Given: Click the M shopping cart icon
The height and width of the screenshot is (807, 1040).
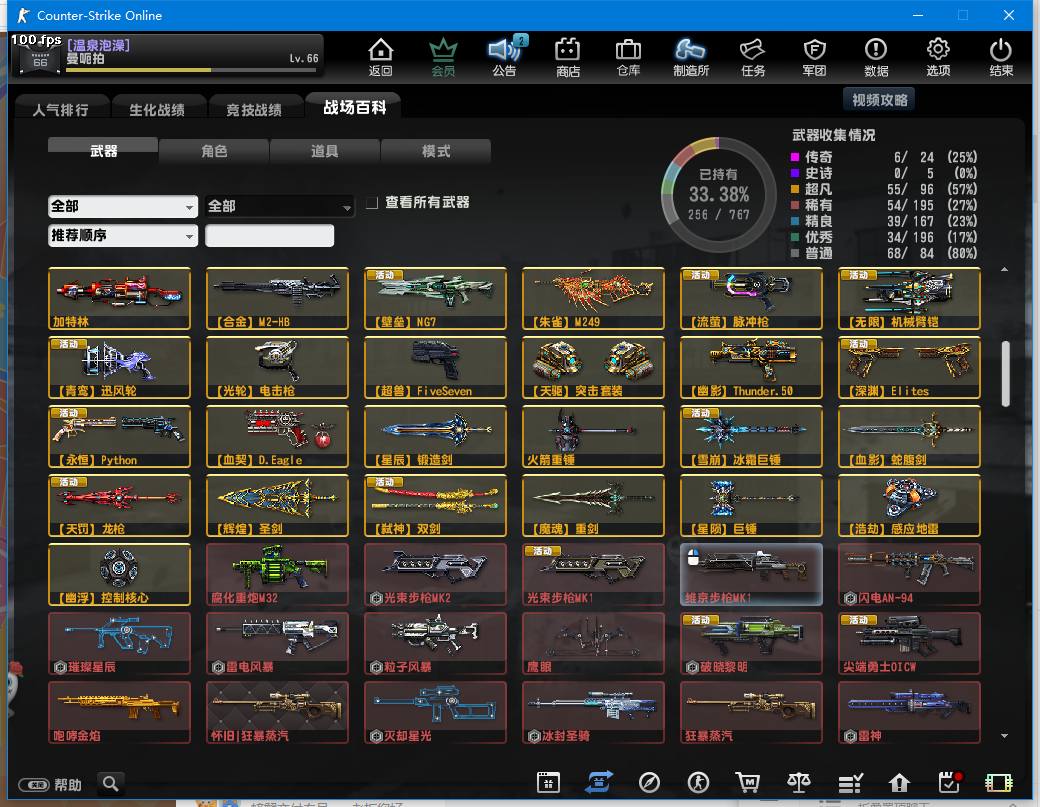Looking at the screenshot, I should coord(748,783).
